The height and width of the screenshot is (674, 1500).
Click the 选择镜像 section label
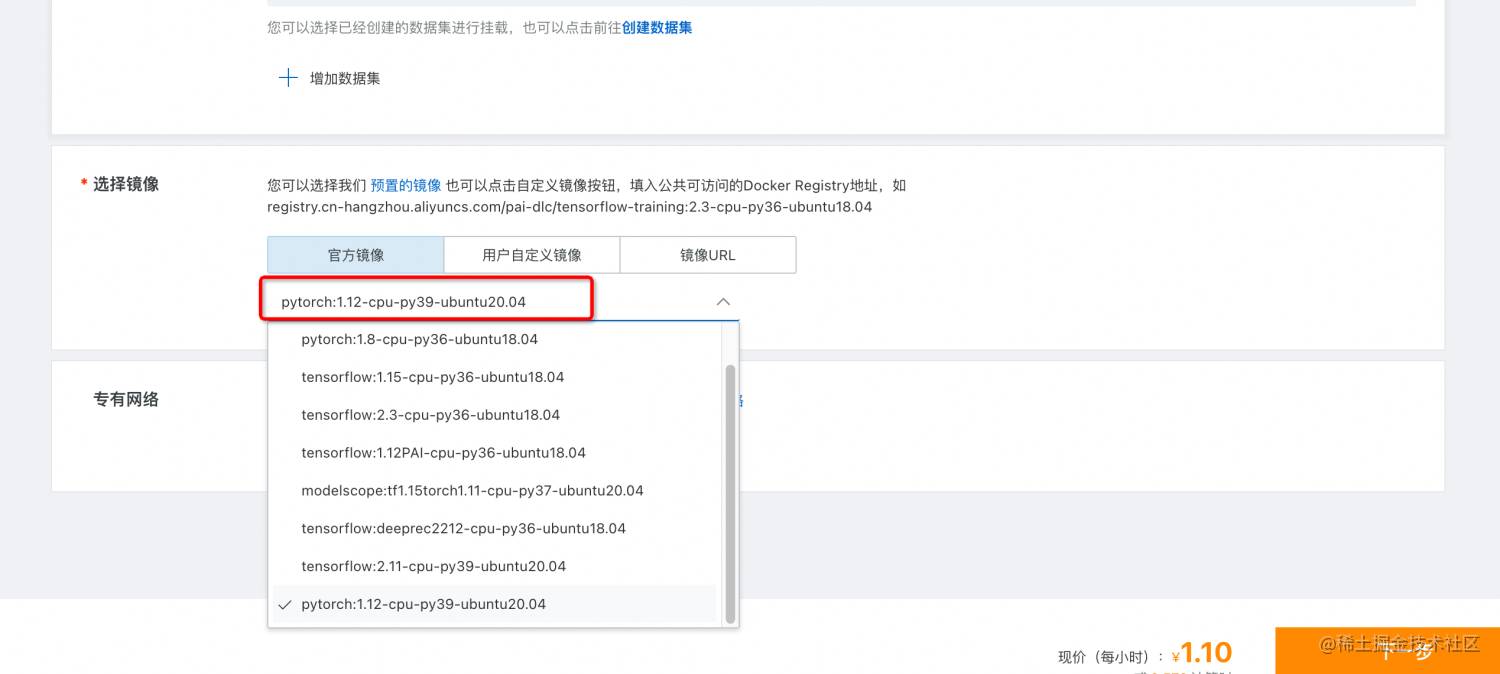point(126,184)
